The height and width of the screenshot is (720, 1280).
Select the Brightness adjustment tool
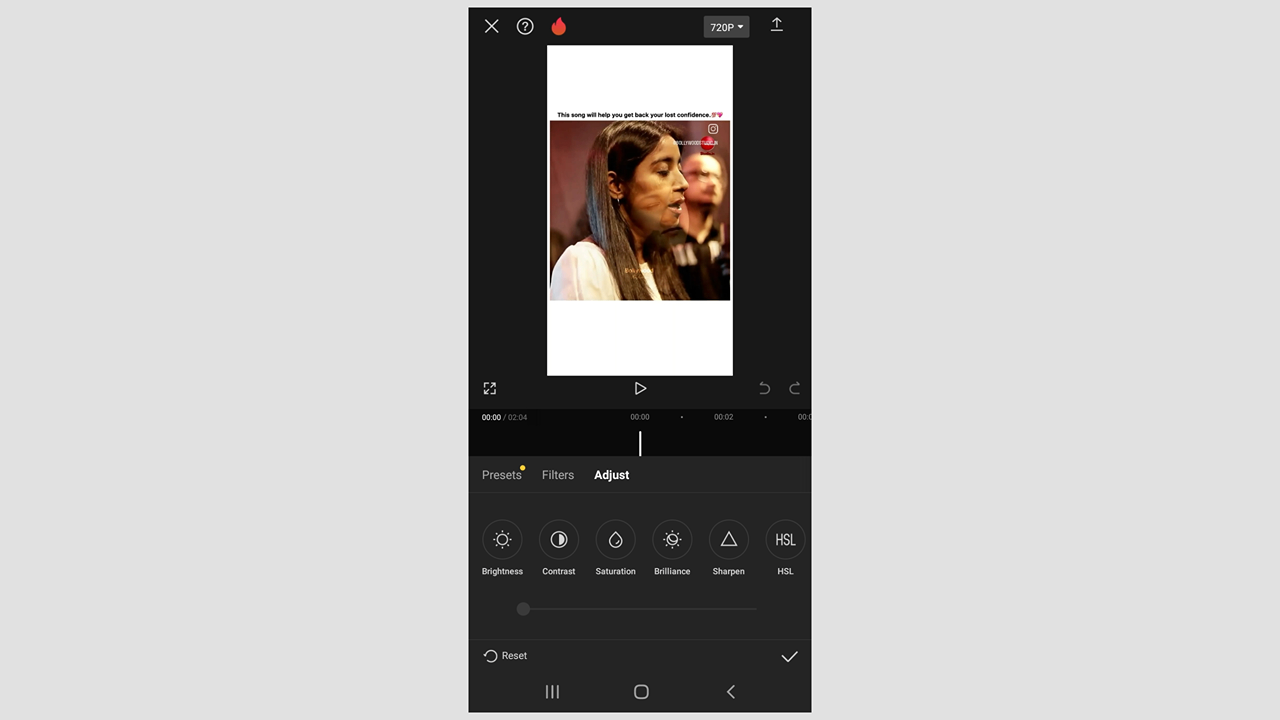[502, 540]
